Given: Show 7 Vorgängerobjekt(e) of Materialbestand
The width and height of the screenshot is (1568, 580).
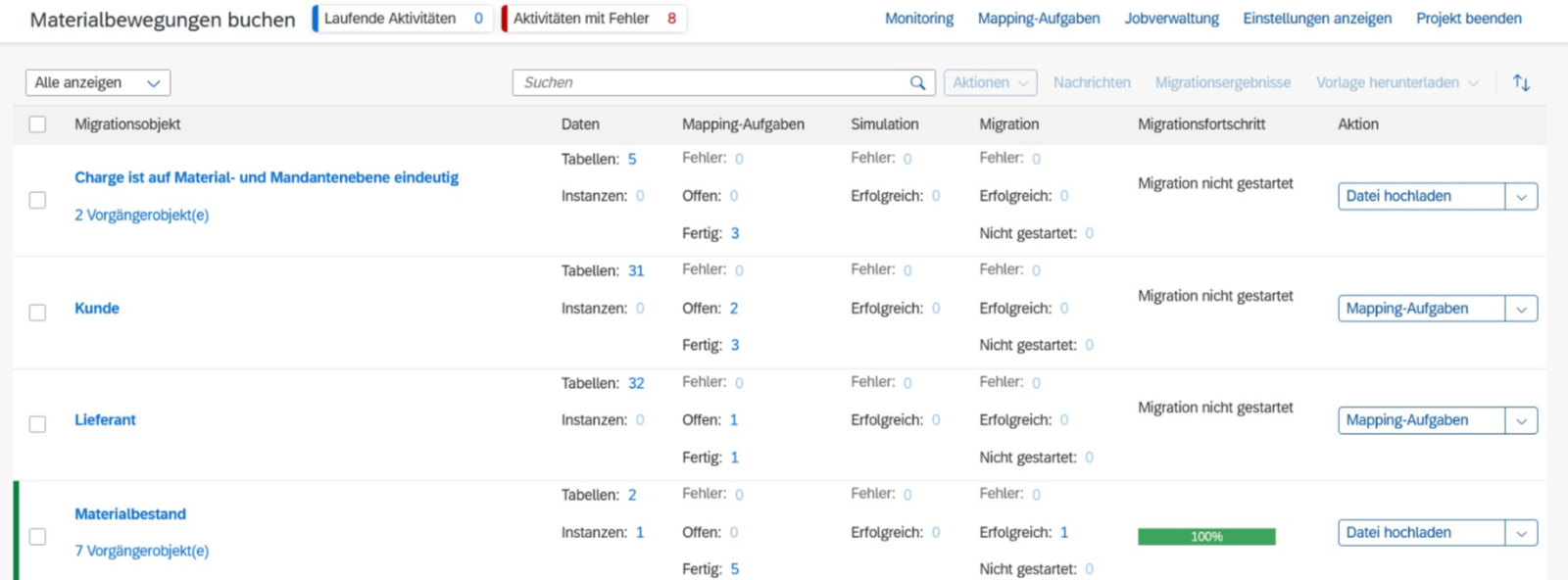Looking at the screenshot, I should tap(142, 552).
